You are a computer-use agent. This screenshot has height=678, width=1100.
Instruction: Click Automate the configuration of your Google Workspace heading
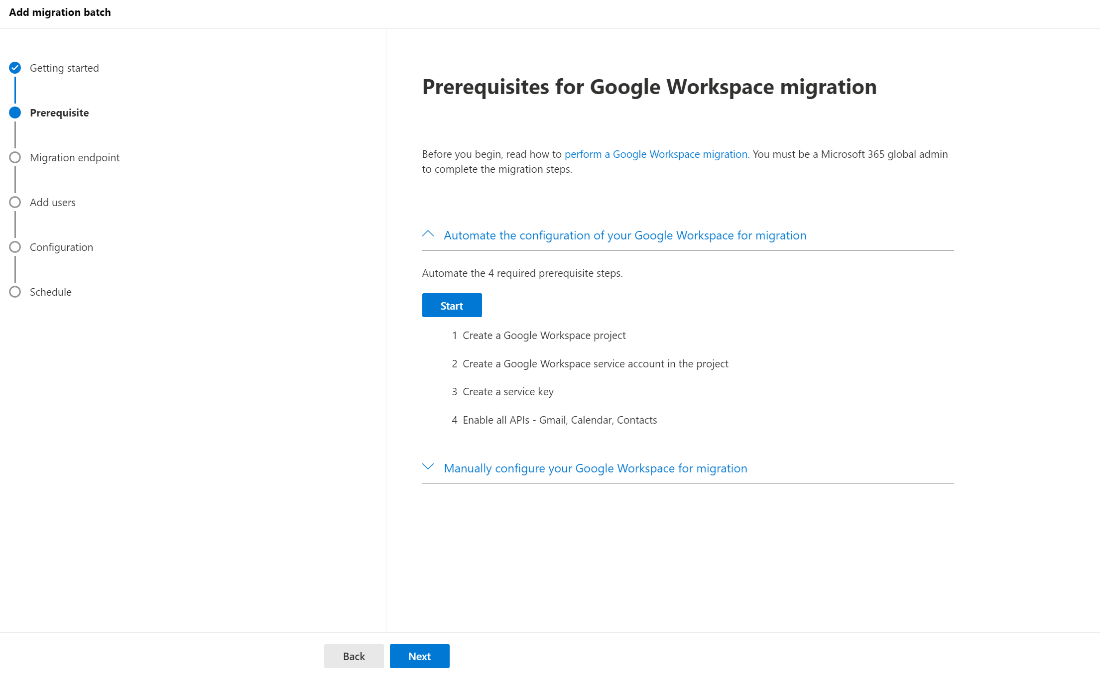[x=625, y=236]
